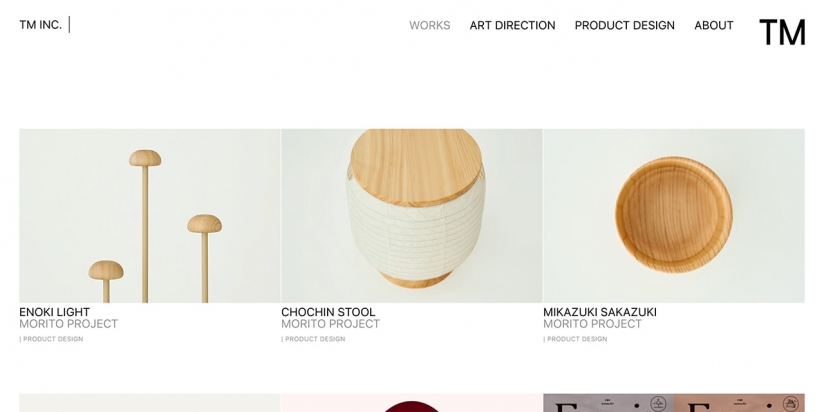
Task: Open the dark red circle thumbnail at bottom
Action: click(411, 403)
